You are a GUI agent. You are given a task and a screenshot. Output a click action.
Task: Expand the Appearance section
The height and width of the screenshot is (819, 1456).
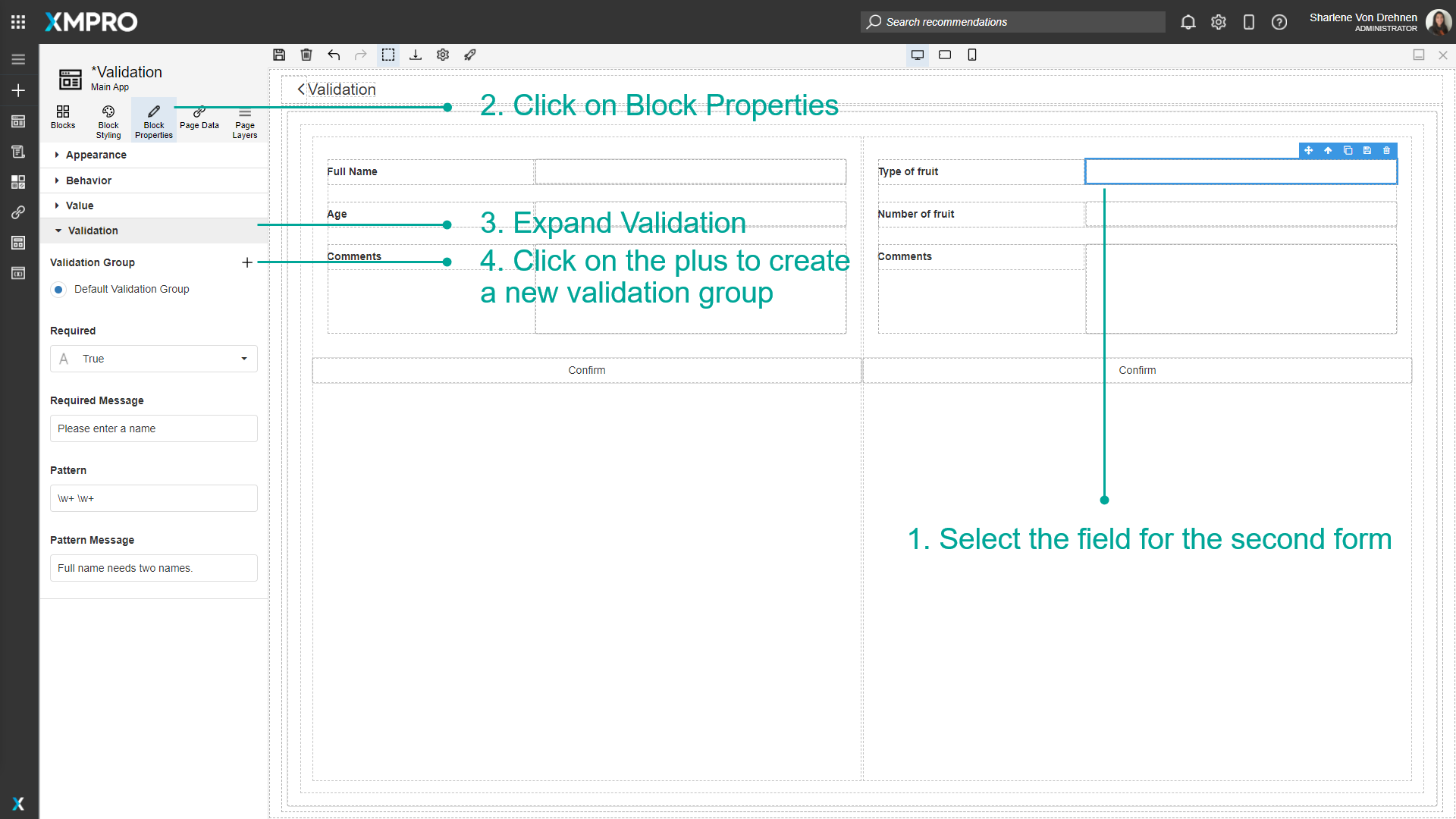pyautogui.click(x=96, y=155)
